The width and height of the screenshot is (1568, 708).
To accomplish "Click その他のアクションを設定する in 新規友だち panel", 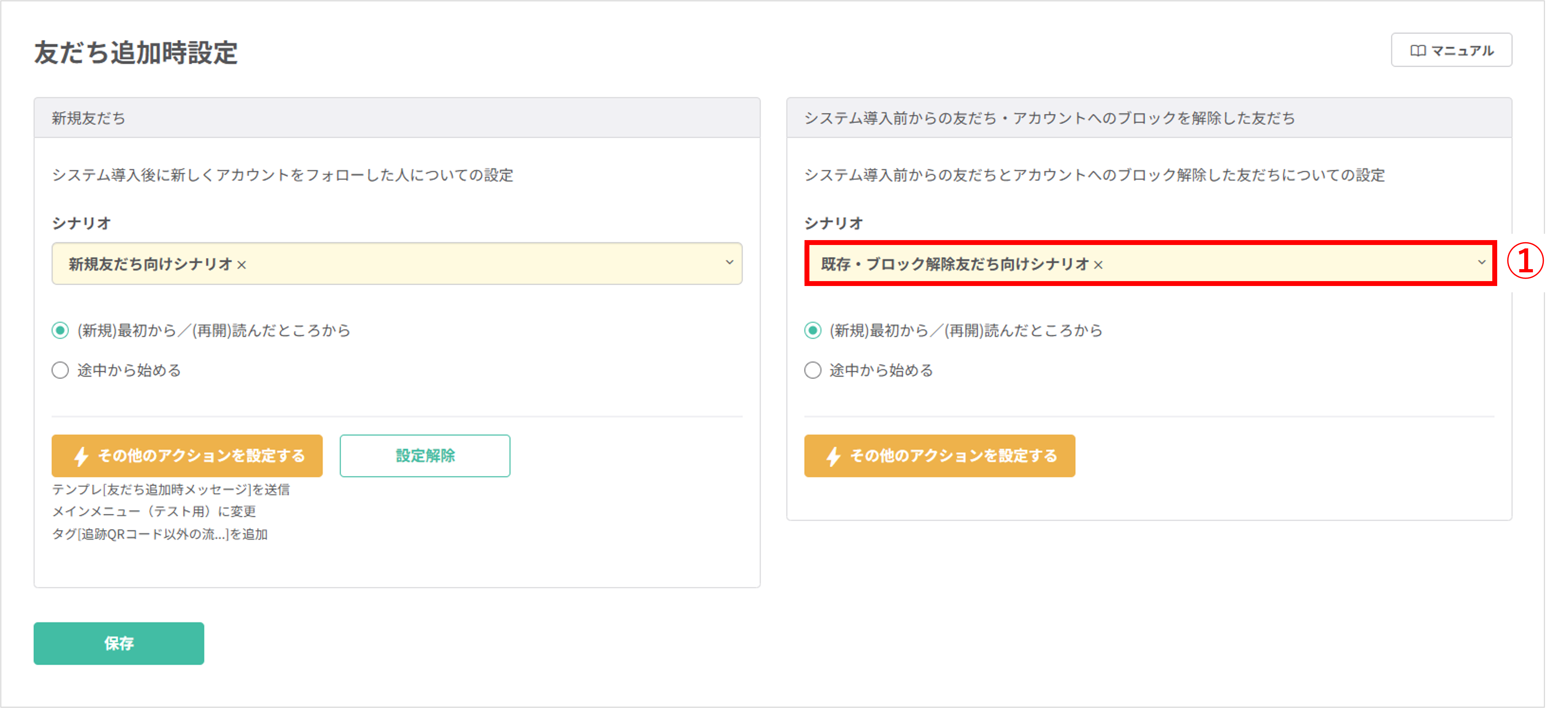I will pyautogui.click(x=187, y=455).
